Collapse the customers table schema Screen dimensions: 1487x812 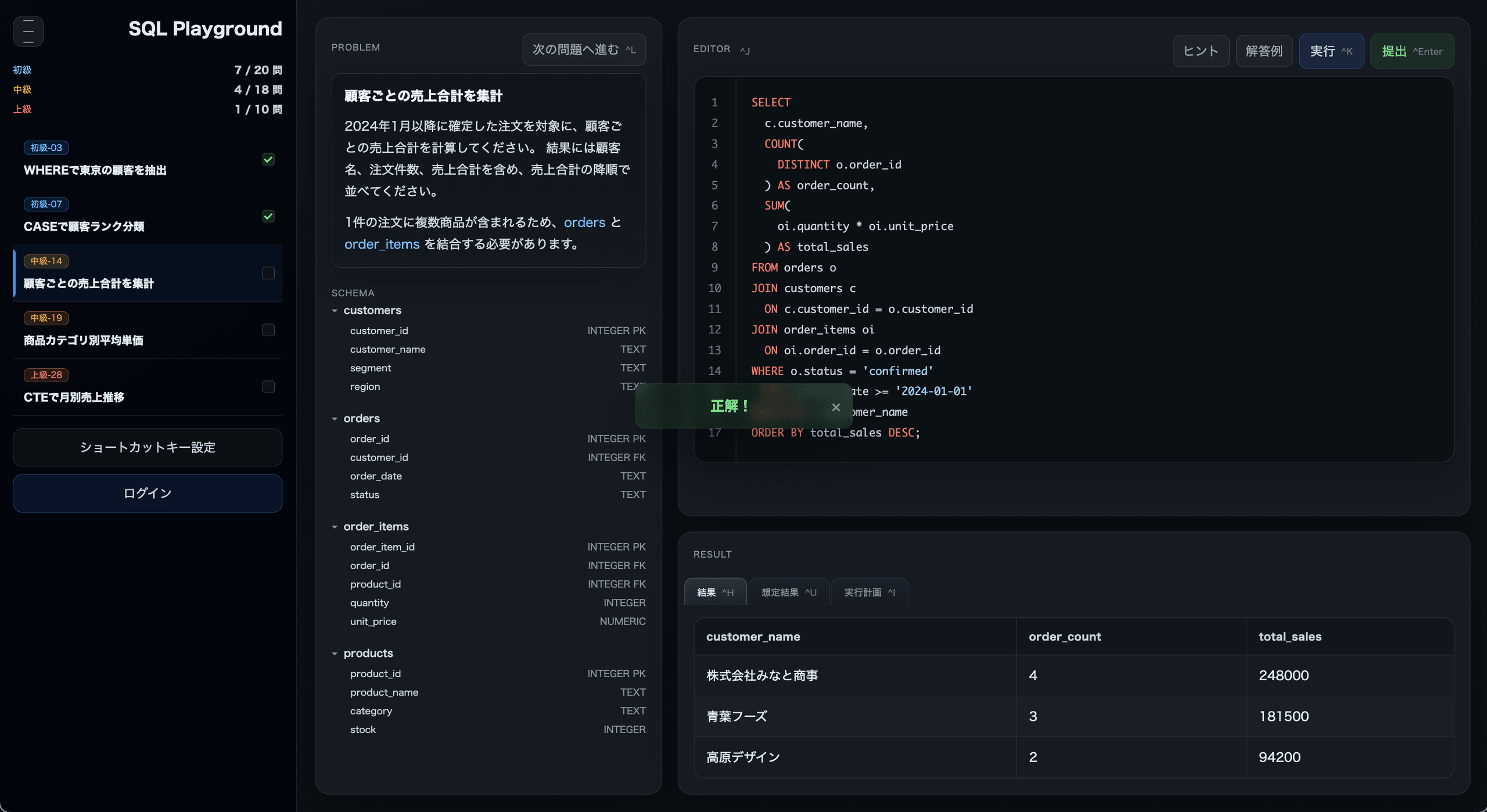tap(335, 311)
